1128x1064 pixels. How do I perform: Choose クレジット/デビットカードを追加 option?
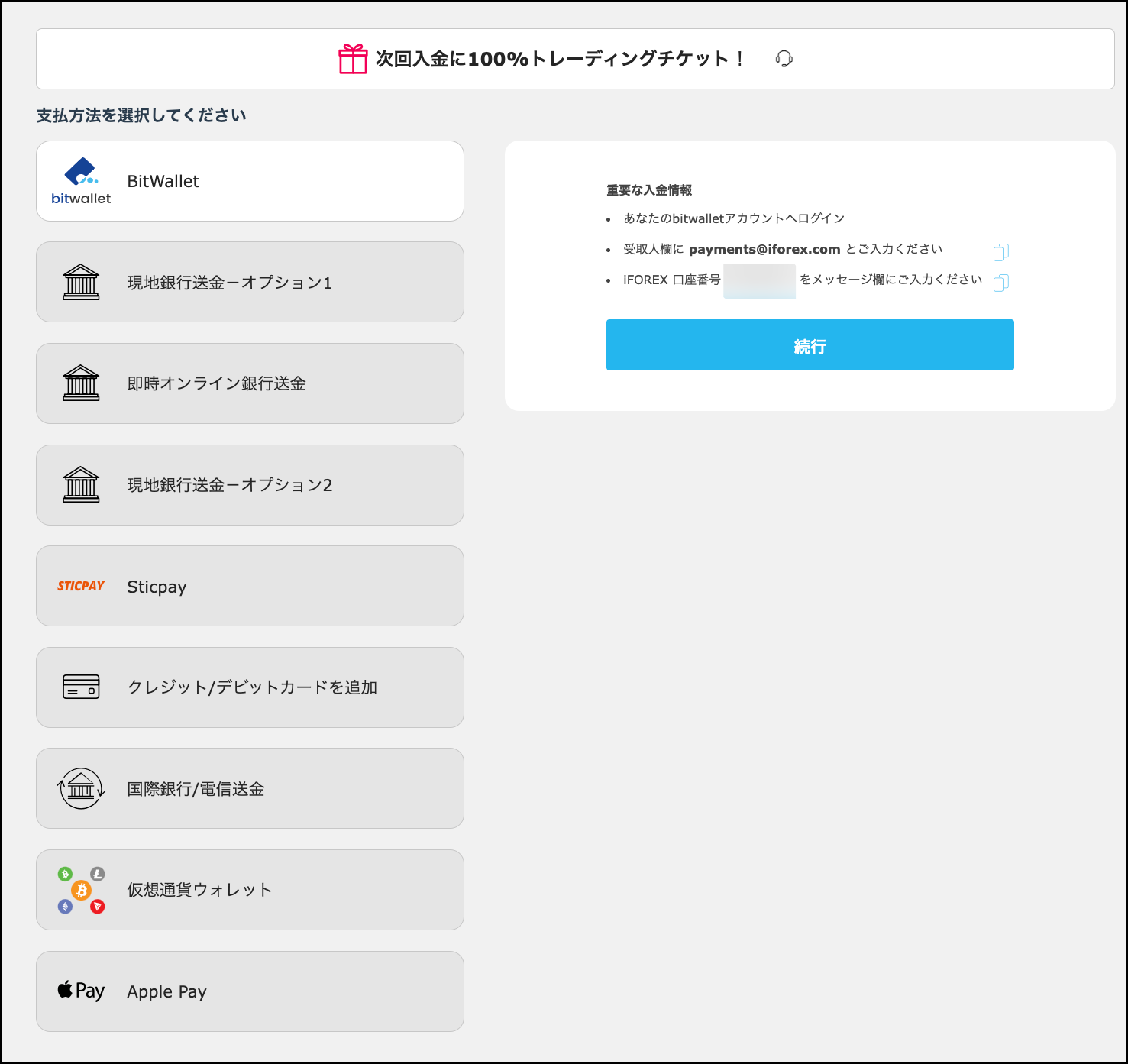(249, 687)
